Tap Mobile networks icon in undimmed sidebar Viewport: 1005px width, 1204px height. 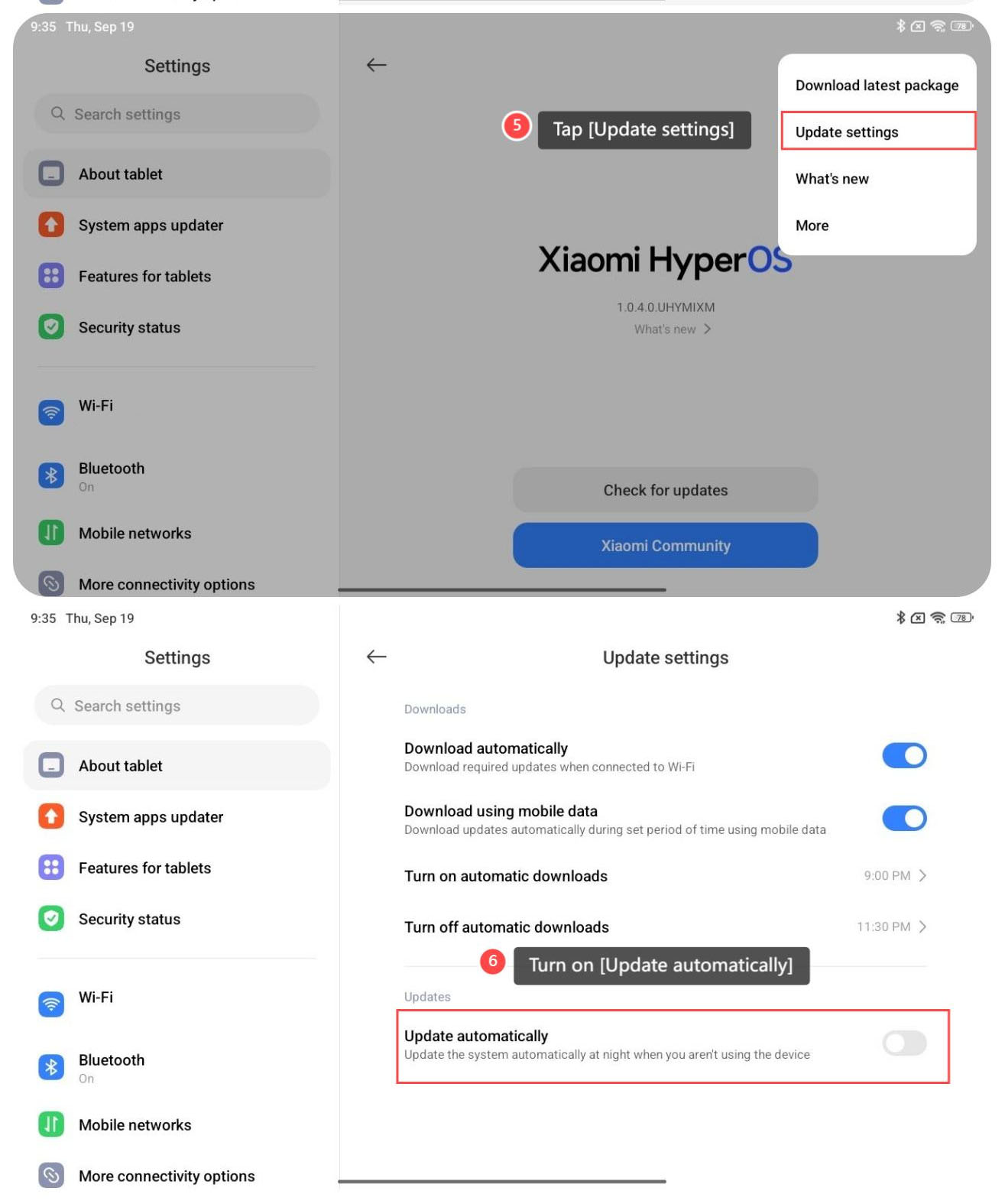click(51, 1124)
